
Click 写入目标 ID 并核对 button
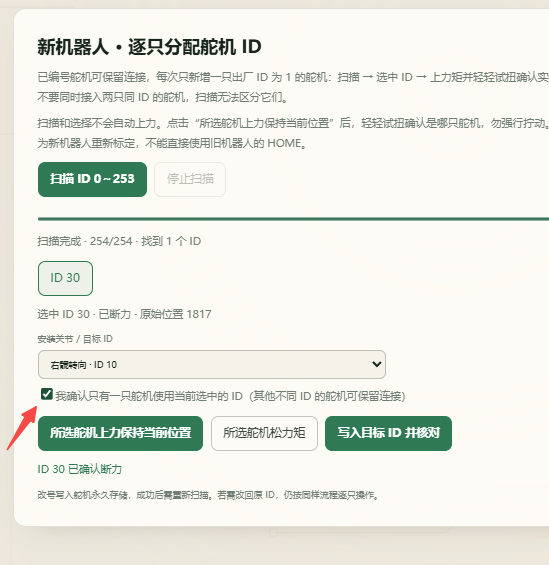click(x=388, y=433)
